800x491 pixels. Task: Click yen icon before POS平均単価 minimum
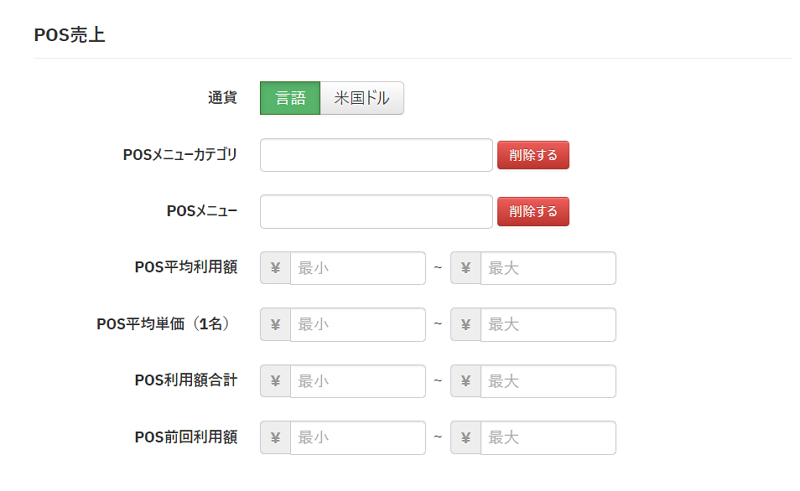pos(275,324)
